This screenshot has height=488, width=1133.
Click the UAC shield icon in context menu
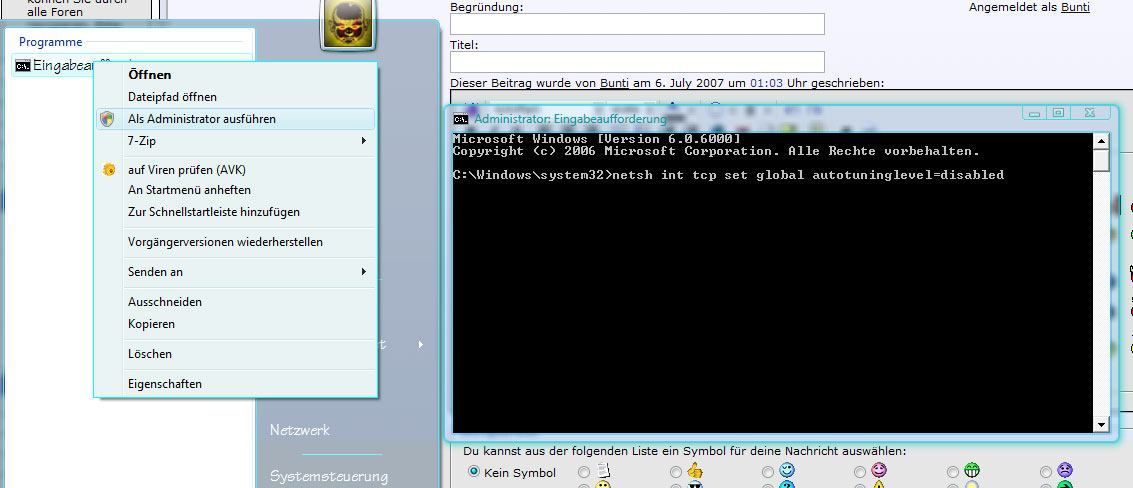(x=107, y=119)
